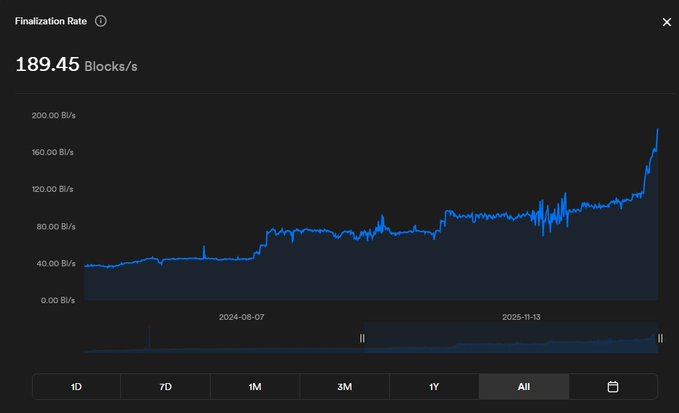Screen dimensions: 679x413
Task: Open the Finalization Rate info icon
Action: pyautogui.click(x=100, y=21)
